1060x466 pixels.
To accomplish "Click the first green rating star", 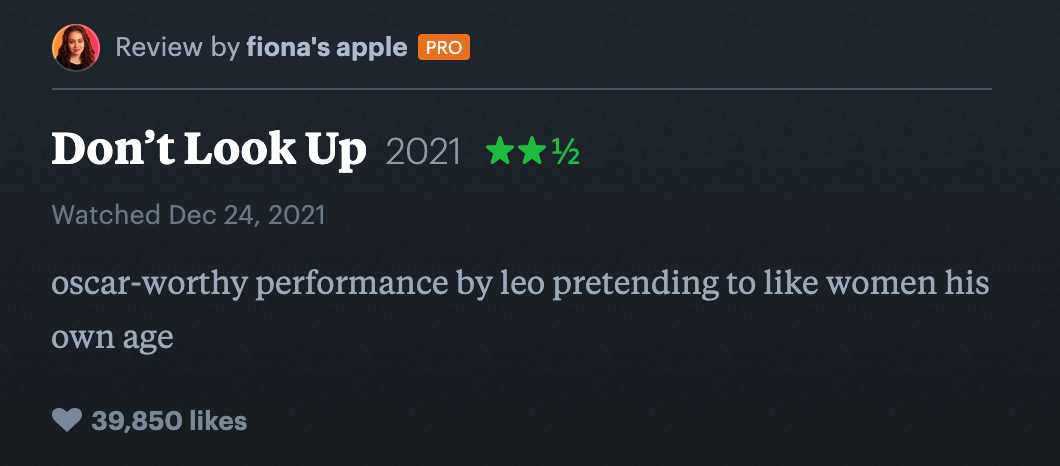I will click(499, 152).
